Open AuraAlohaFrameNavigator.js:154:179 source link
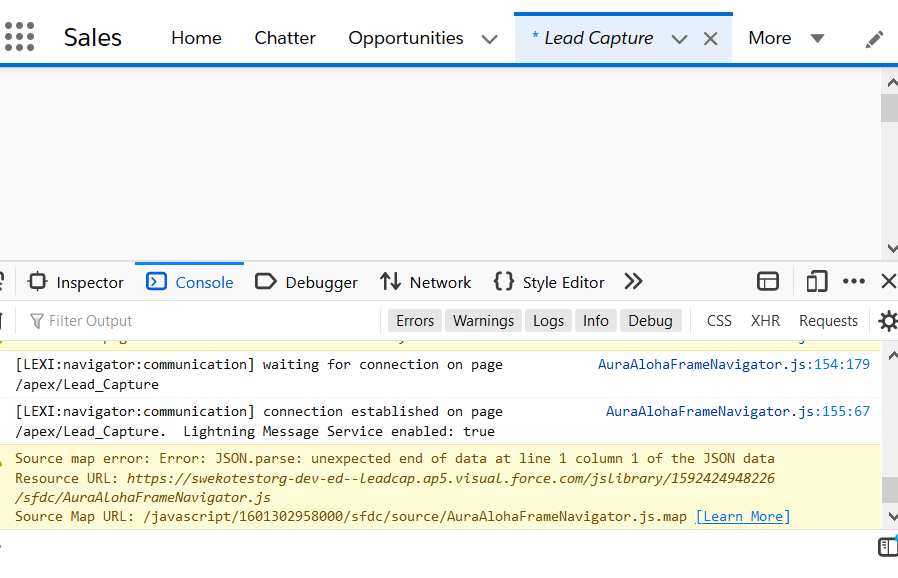898x578 pixels. (x=734, y=364)
